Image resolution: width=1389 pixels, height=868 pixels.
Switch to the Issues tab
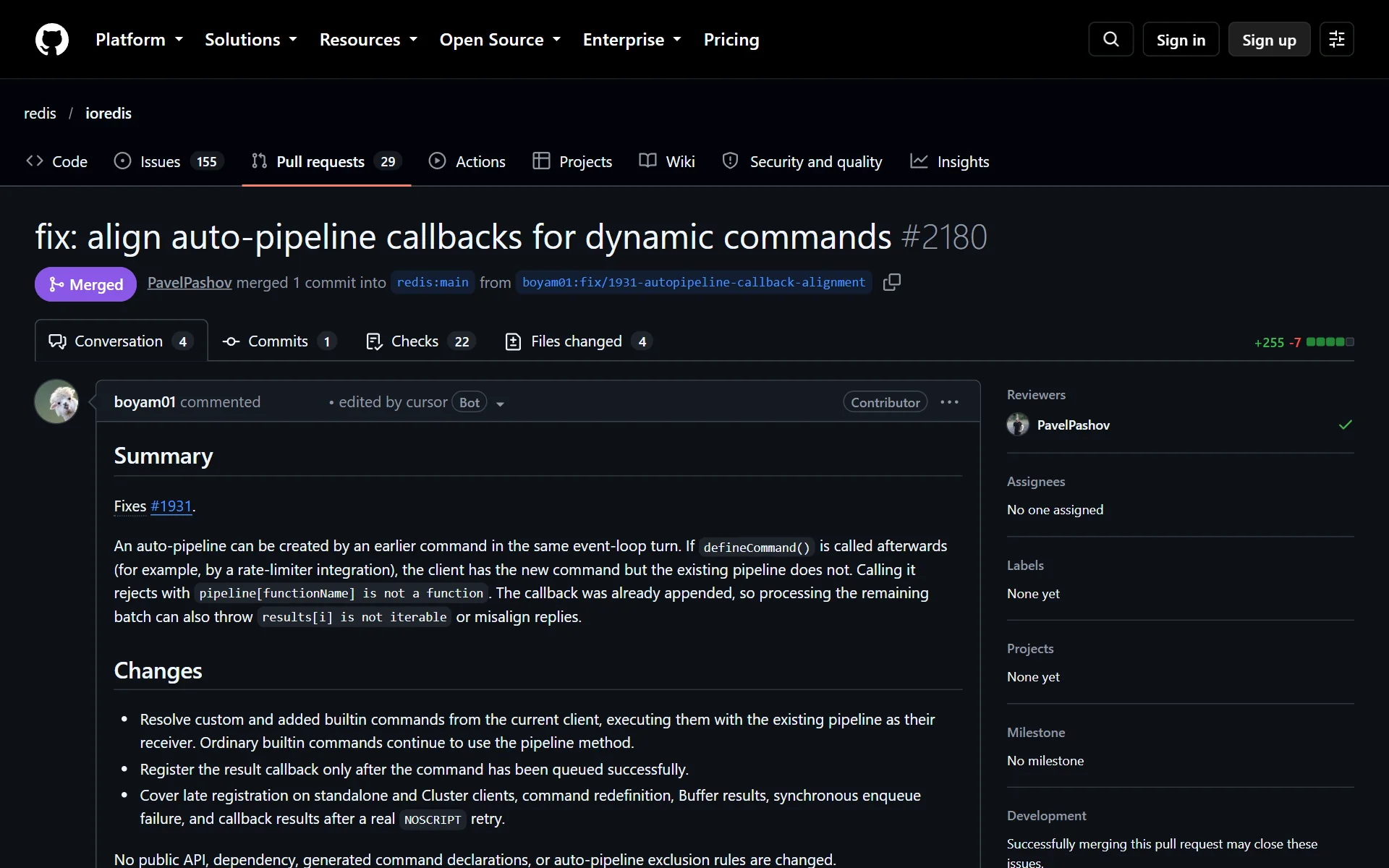pyautogui.click(x=169, y=161)
